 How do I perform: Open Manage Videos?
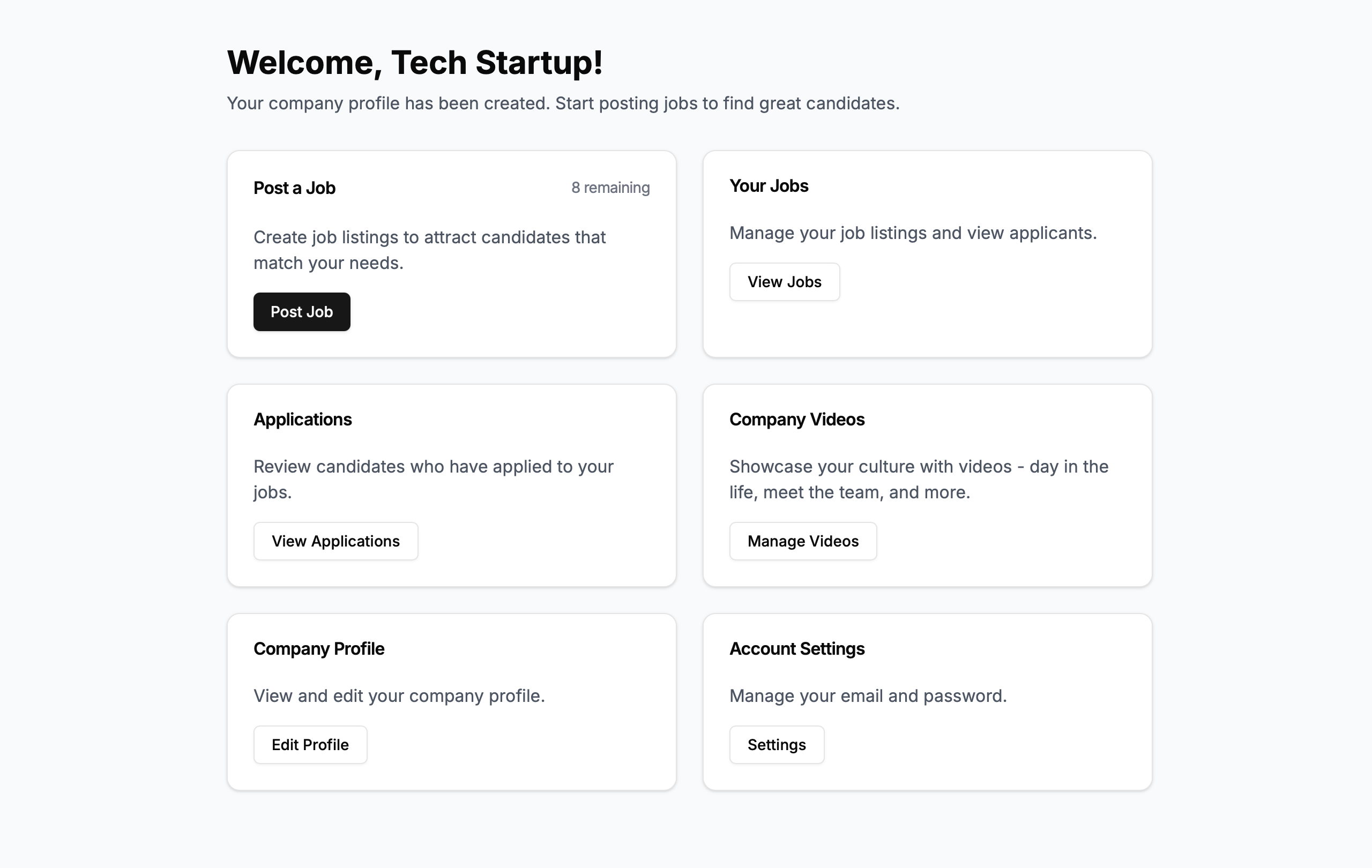[x=803, y=541]
